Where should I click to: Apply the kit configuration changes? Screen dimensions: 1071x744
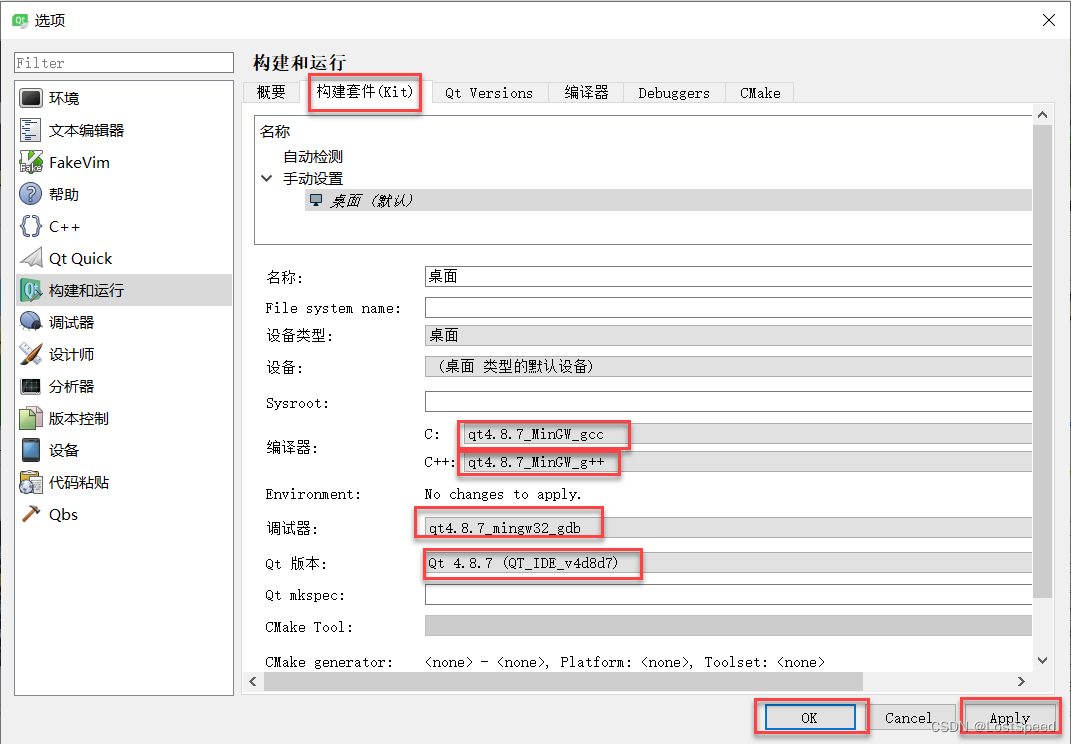point(1010,717)
